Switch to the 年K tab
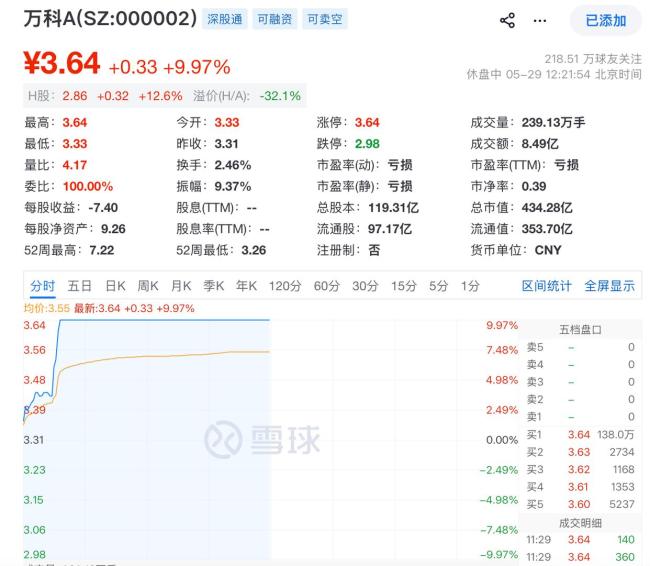 (x=246, y=286)
